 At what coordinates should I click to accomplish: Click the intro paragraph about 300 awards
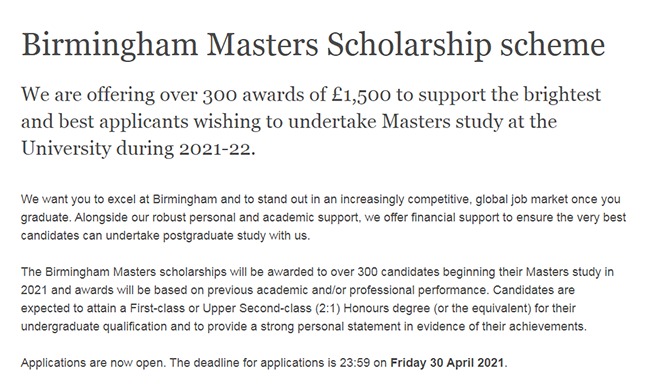(x=311, y=121)
